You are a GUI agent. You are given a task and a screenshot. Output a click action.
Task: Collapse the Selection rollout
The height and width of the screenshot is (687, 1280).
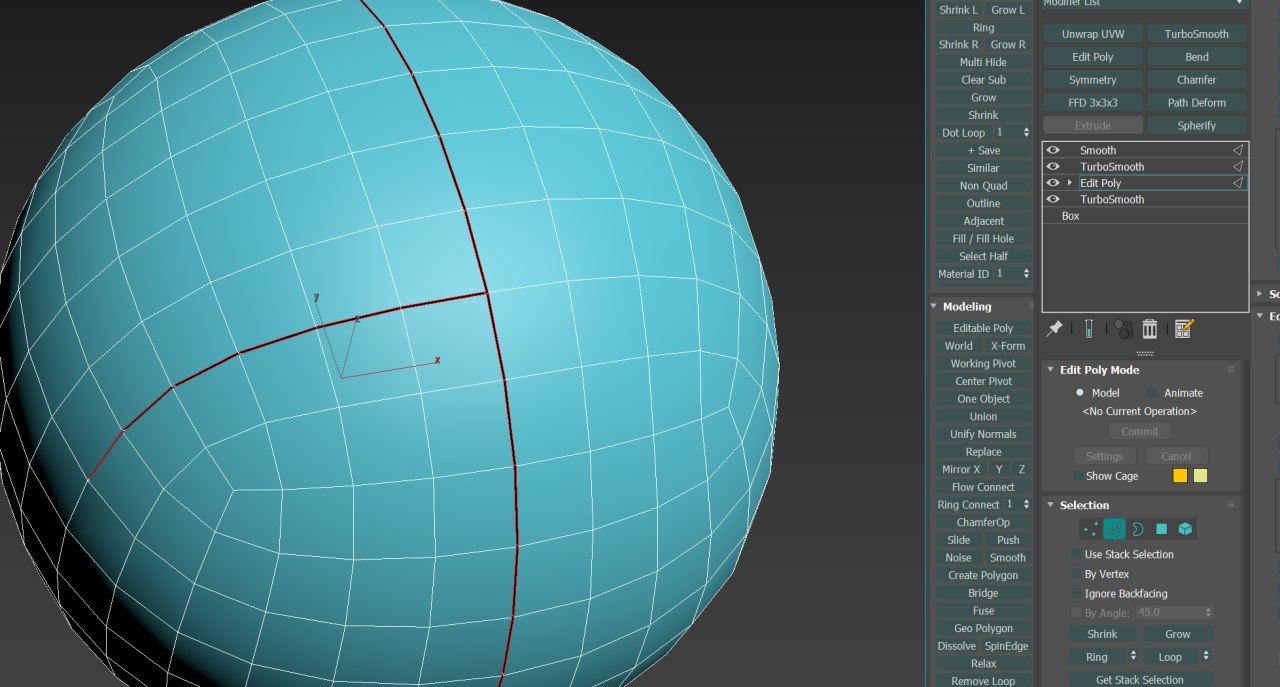pyautogui.click(x=1051, y=505)
